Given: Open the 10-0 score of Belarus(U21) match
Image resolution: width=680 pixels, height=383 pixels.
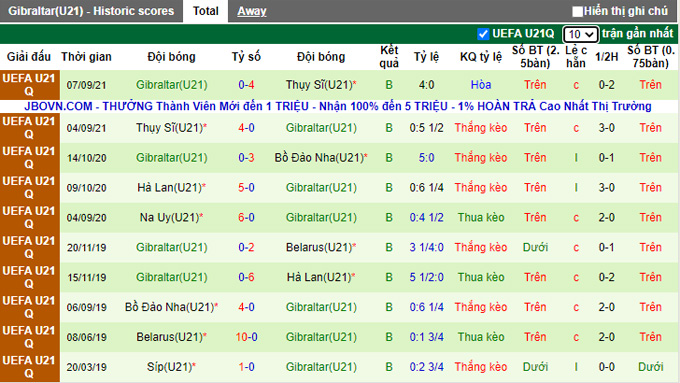Looking at the screenshot, I should 246,337.
